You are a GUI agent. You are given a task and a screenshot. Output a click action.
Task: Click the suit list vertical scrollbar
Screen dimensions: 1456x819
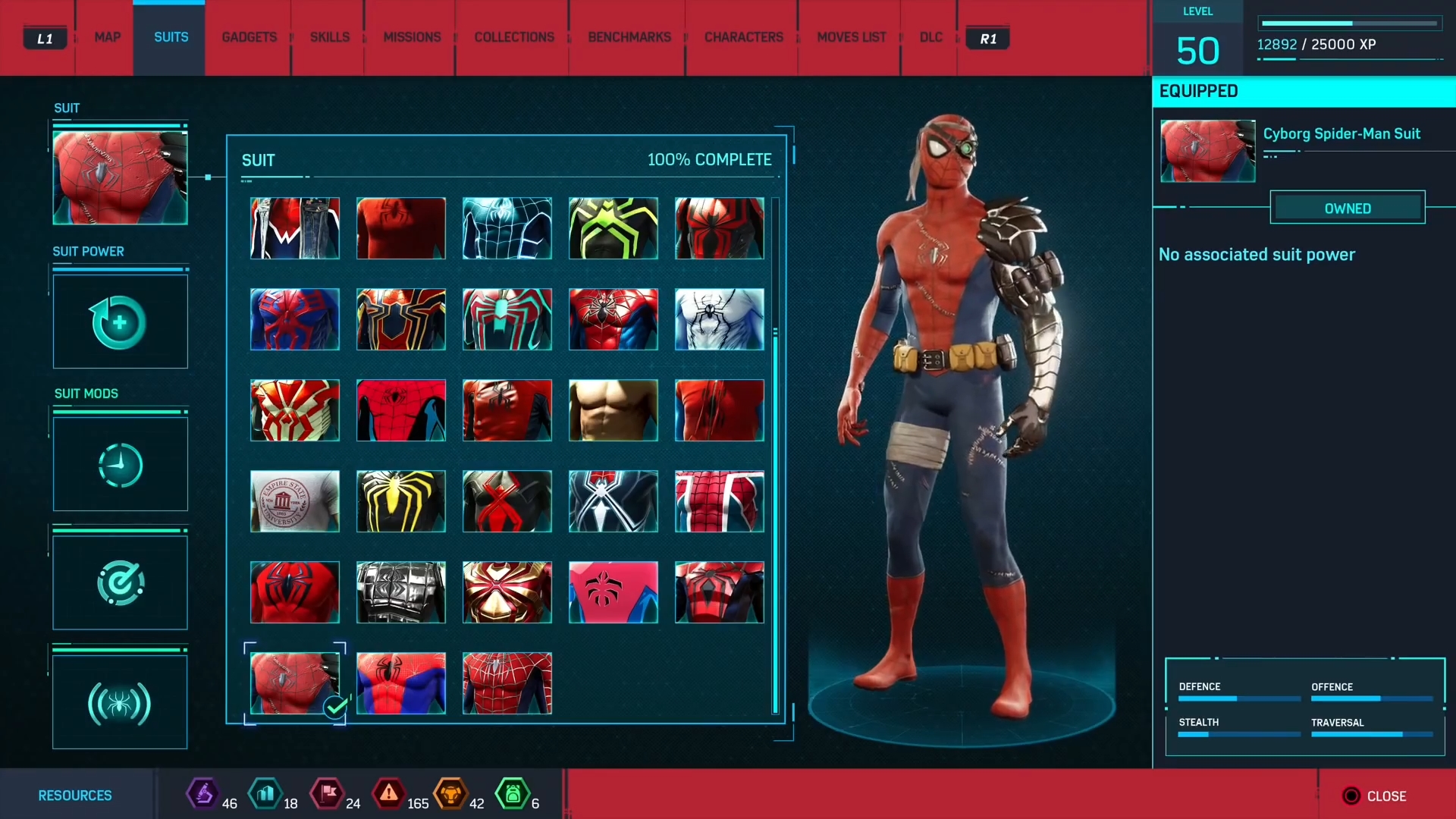point(775,455)
